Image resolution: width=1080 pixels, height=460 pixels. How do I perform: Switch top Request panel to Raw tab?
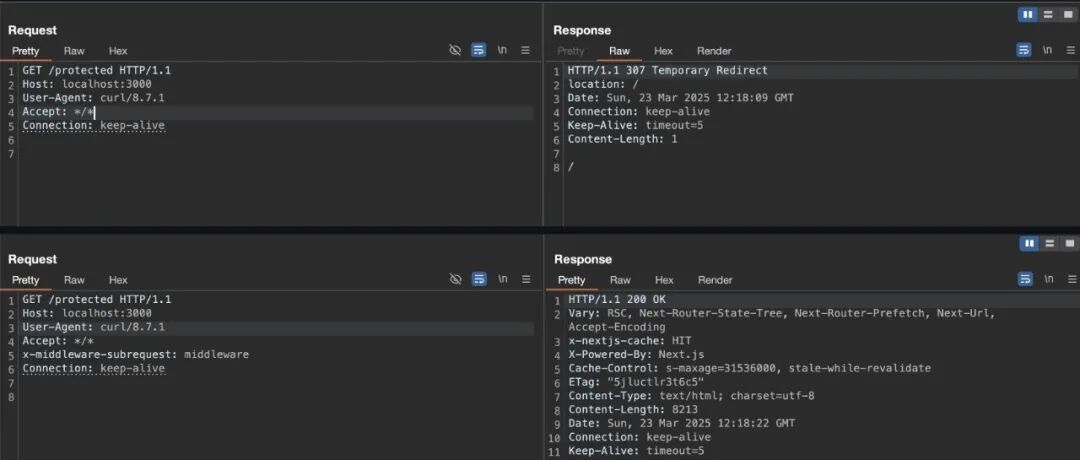[x=74, y=51]
